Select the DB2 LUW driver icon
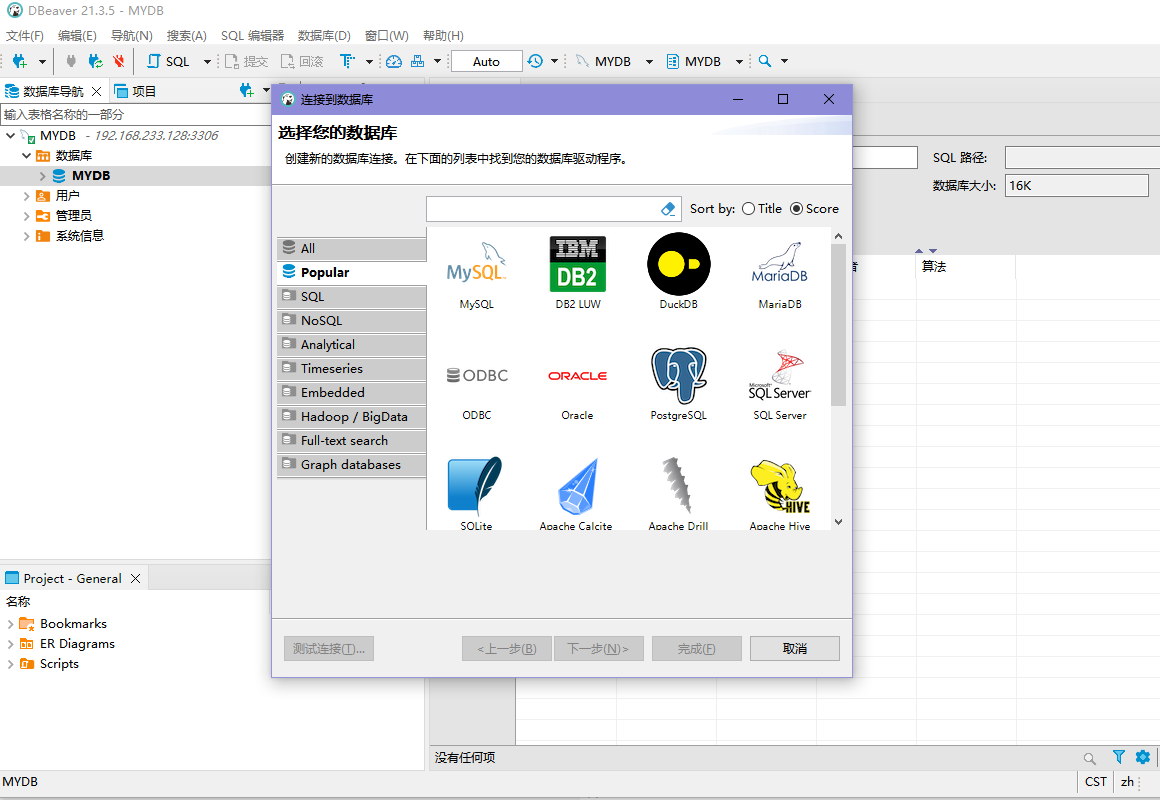Image resolution: width=1160 pixels, height=800 pixels. point(578,264)
